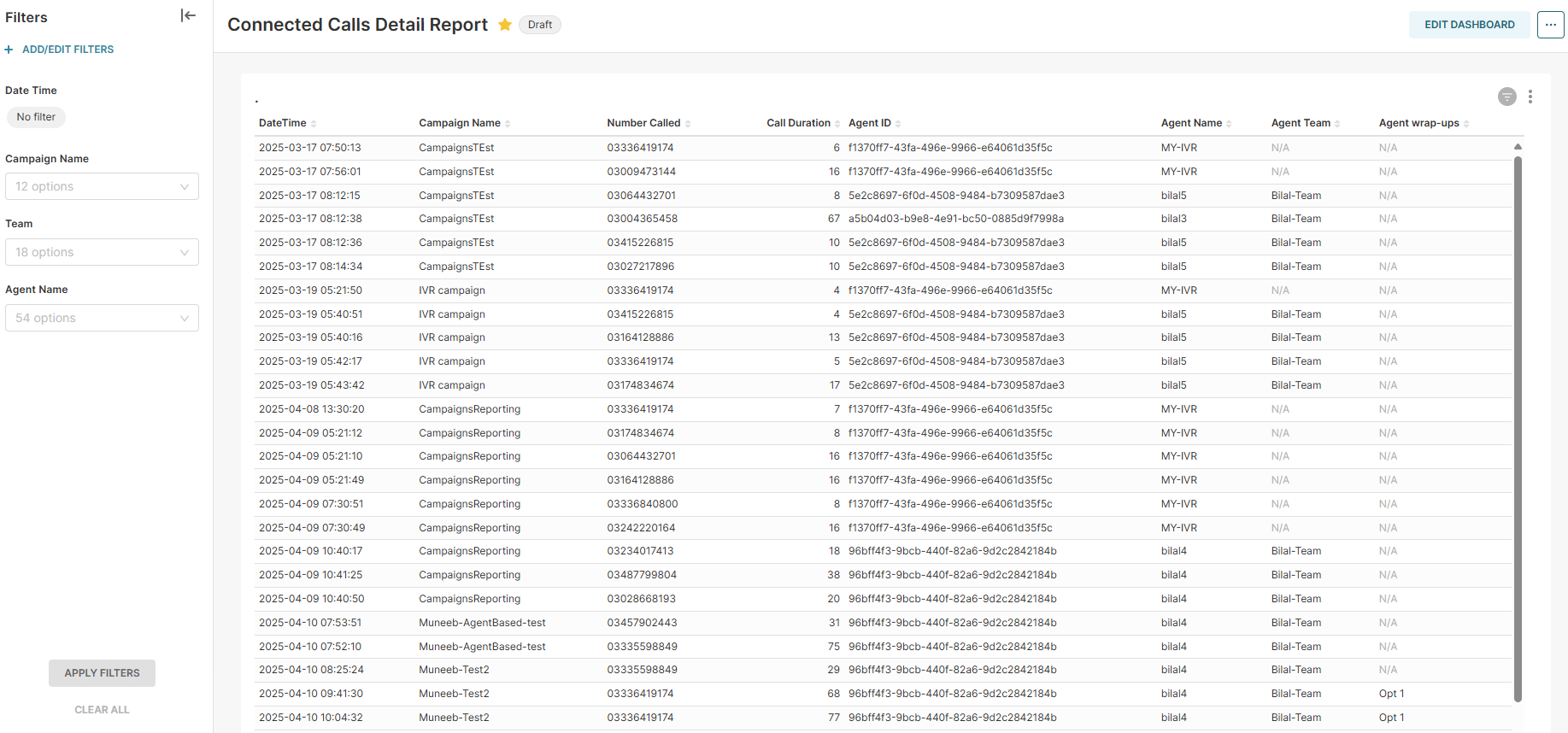The height and width of the screenshot is (733, 1568).
Task: Click the Date Time 'No filter' pill
Action: coord(36,117)
